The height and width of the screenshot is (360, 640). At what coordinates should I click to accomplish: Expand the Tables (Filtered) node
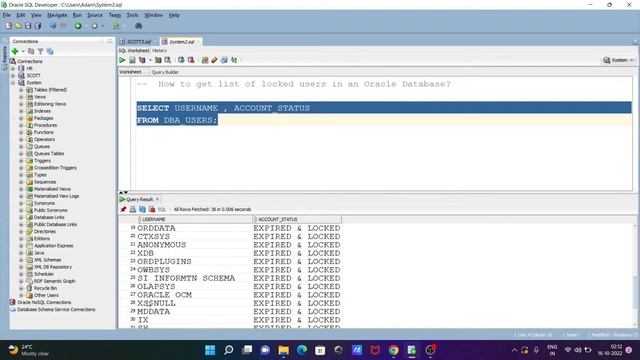(21, 90)
